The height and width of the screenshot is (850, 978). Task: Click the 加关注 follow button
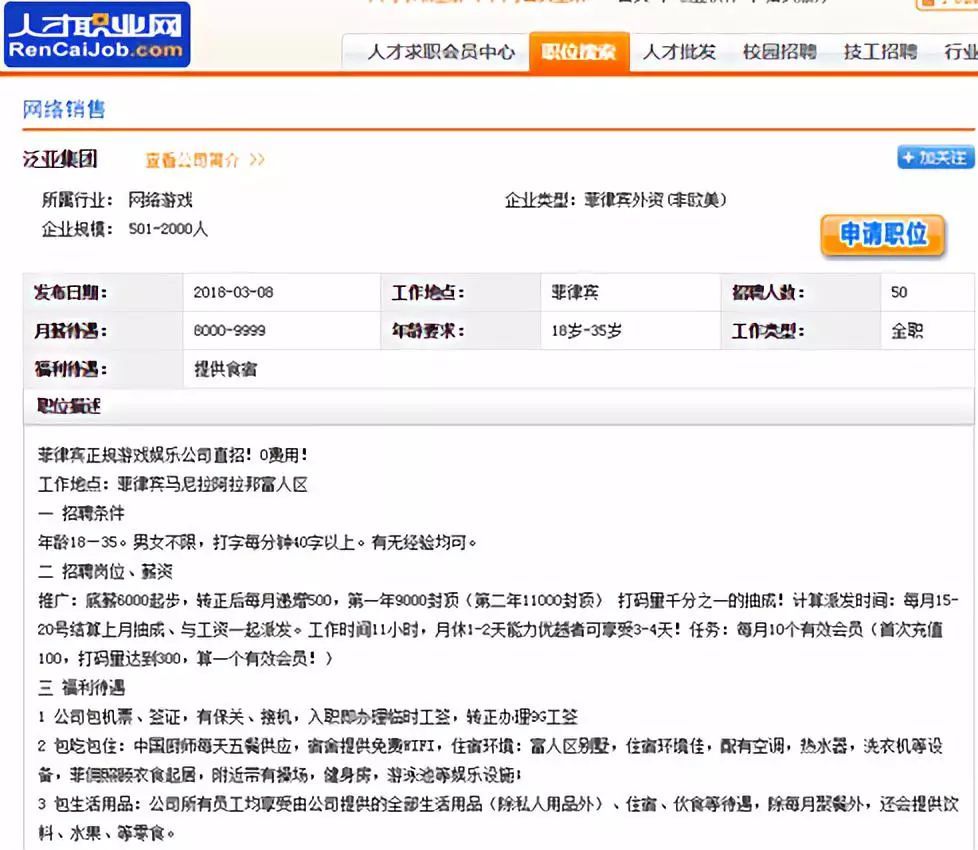click(x=935, y=157)
